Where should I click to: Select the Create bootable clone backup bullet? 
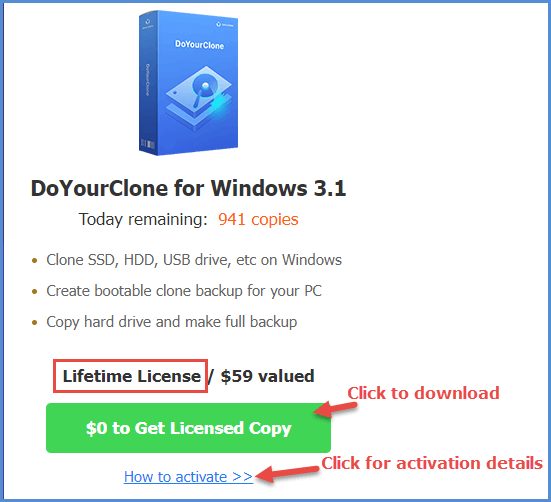pyautogui.click(x=184, y=291)
